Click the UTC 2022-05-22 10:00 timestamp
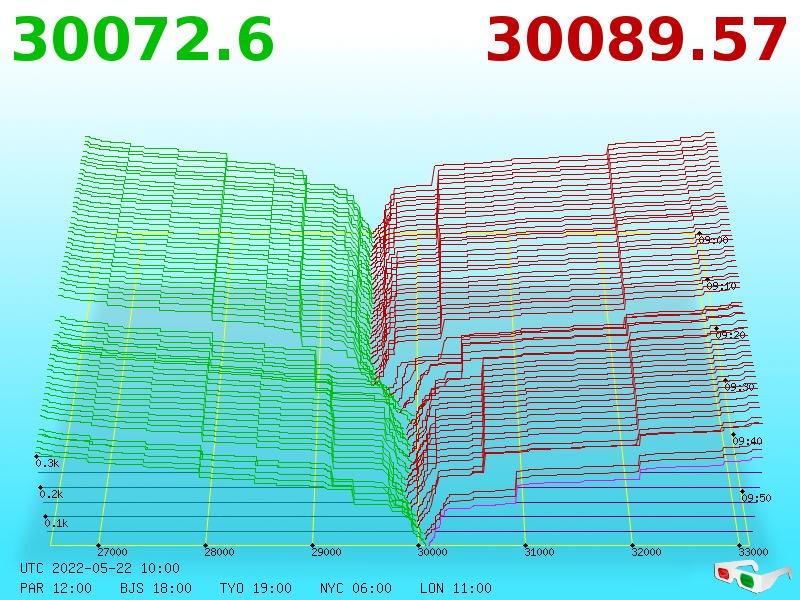800x600 pixels. tap(100, 568)
